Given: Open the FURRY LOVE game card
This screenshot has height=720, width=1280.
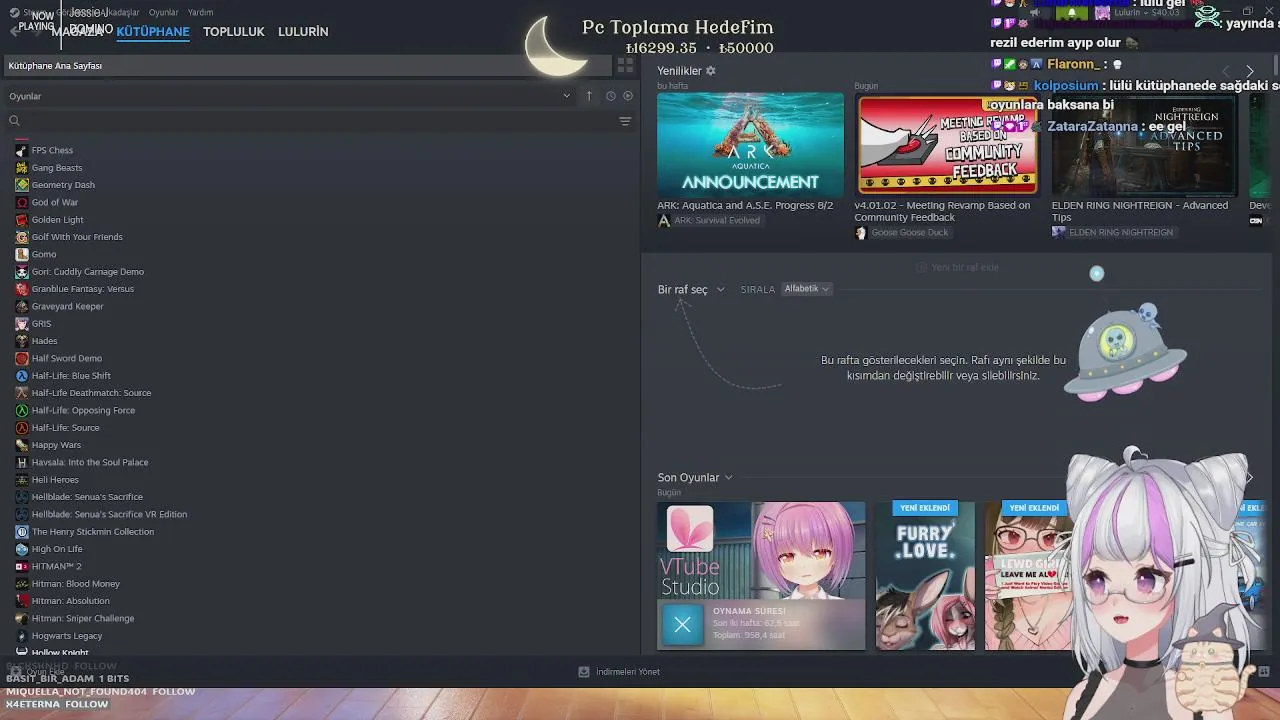Looking at the screenshot, I should point(925,576).
